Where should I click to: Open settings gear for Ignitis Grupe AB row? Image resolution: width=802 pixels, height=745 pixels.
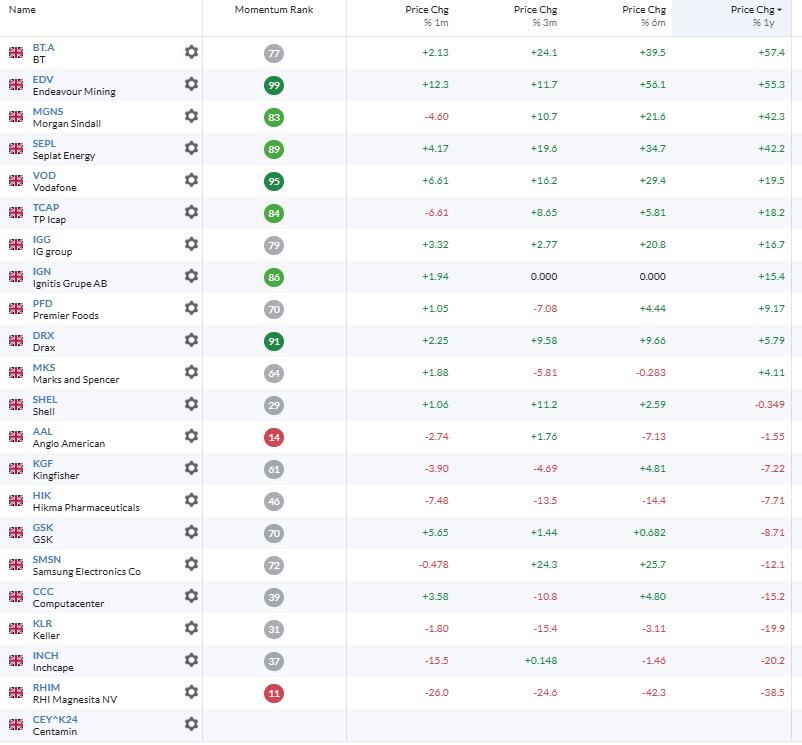tap(191, 276)
